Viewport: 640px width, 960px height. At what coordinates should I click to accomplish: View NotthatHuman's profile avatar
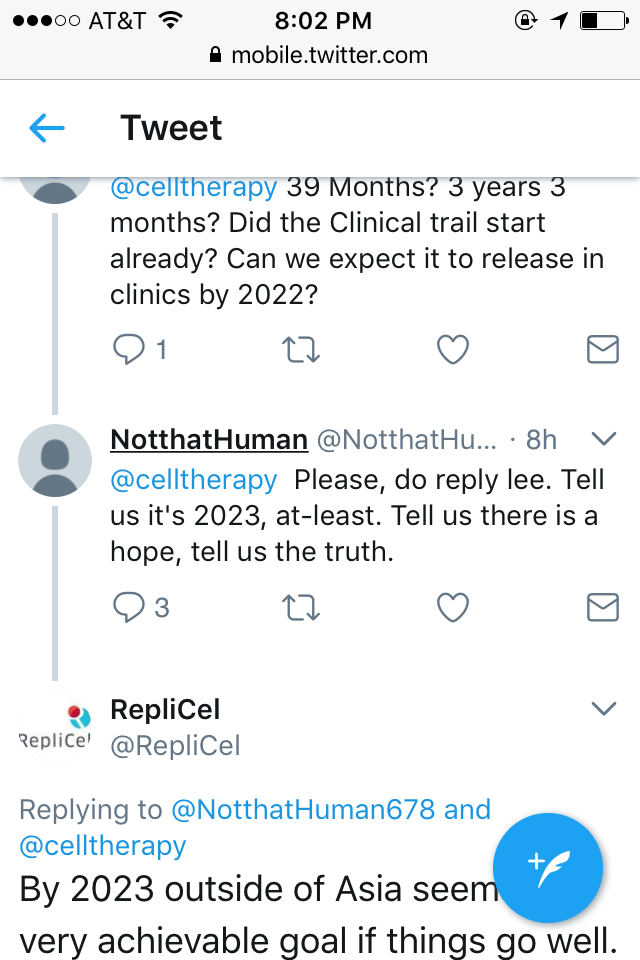point(55,460)
